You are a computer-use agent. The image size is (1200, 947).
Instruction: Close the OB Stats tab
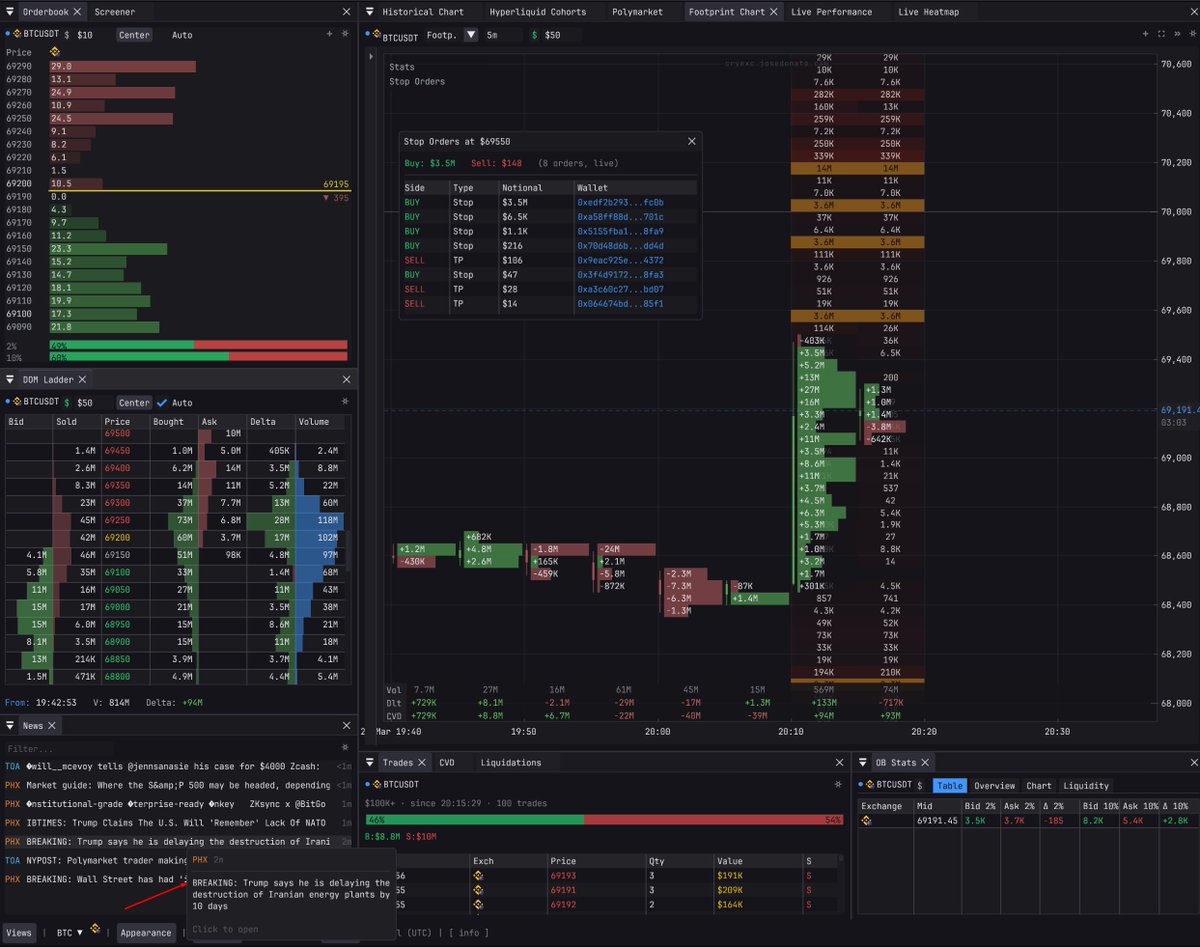[x=927, y=762]
